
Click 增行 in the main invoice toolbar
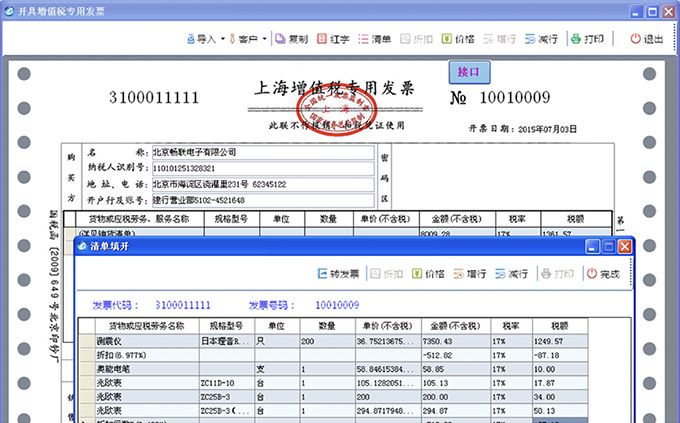pos(500,39)
